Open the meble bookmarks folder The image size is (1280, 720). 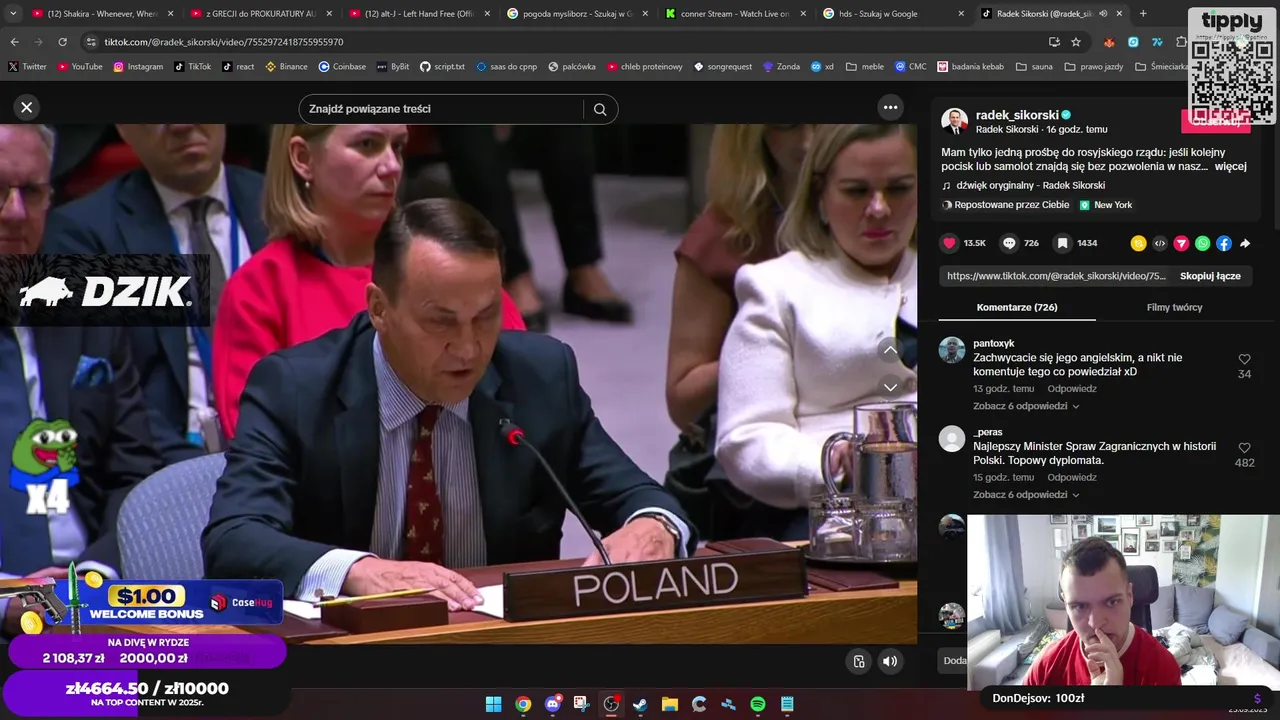[865, 67]
